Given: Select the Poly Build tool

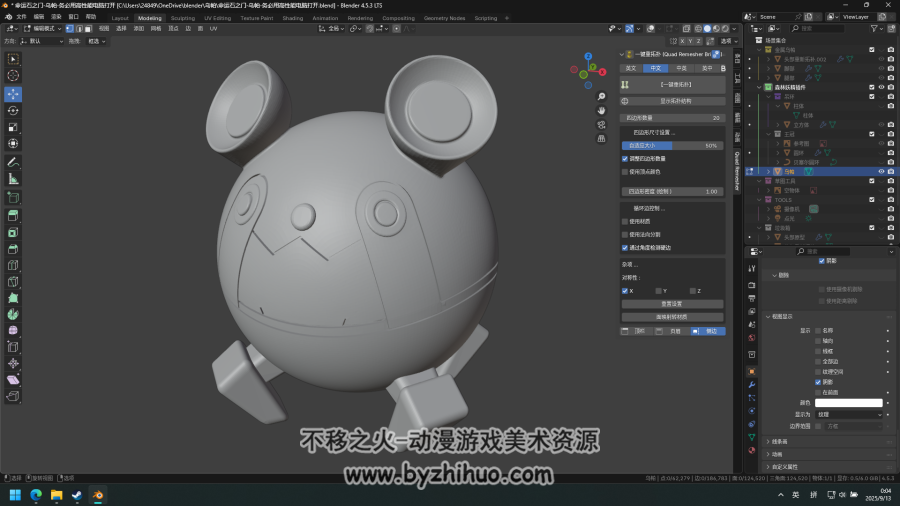Looking at the screenshot, I should click(x=13, y=298).
